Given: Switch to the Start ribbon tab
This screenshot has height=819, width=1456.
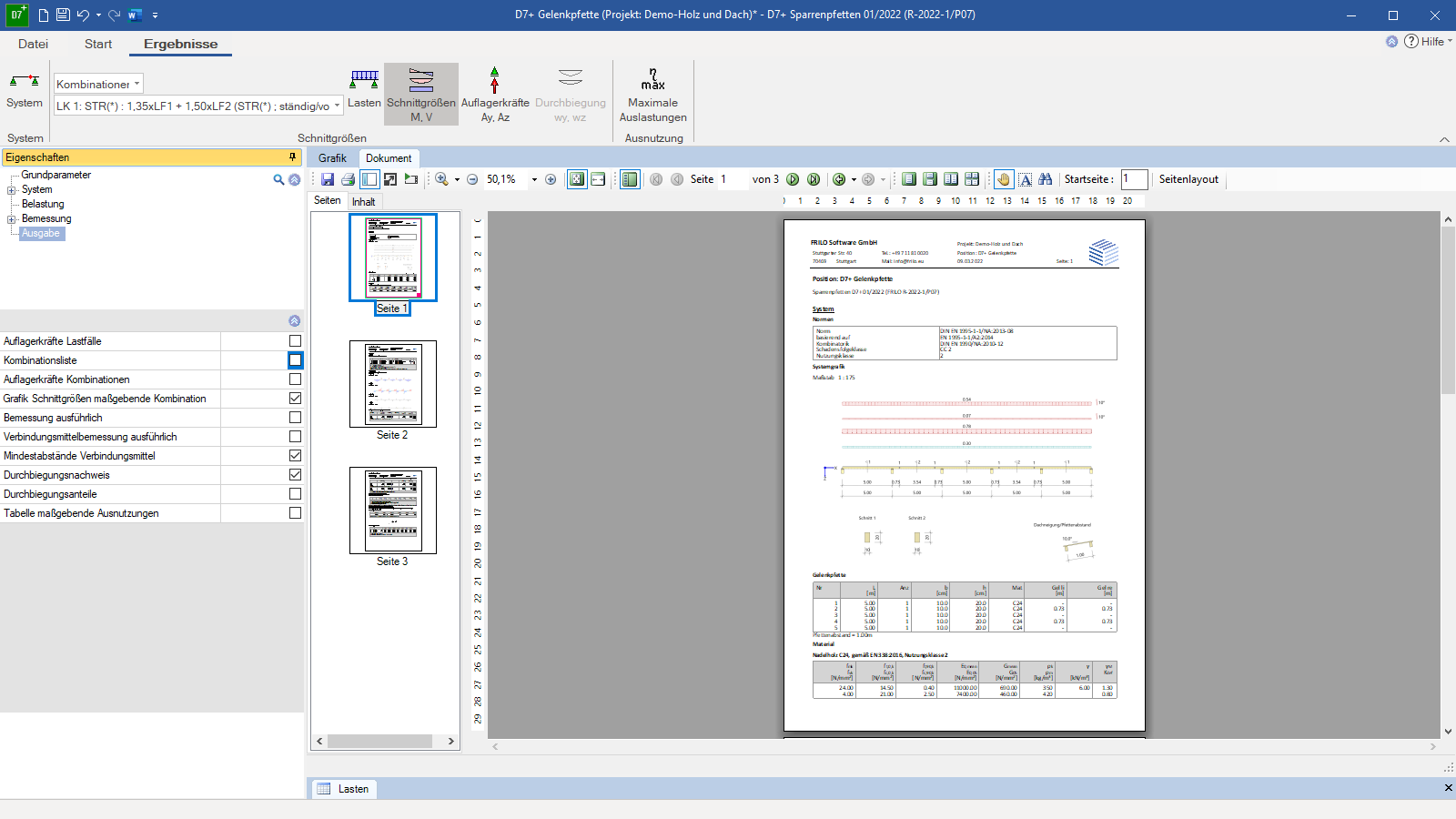Looking at the screenshot, I should (98, 44).
